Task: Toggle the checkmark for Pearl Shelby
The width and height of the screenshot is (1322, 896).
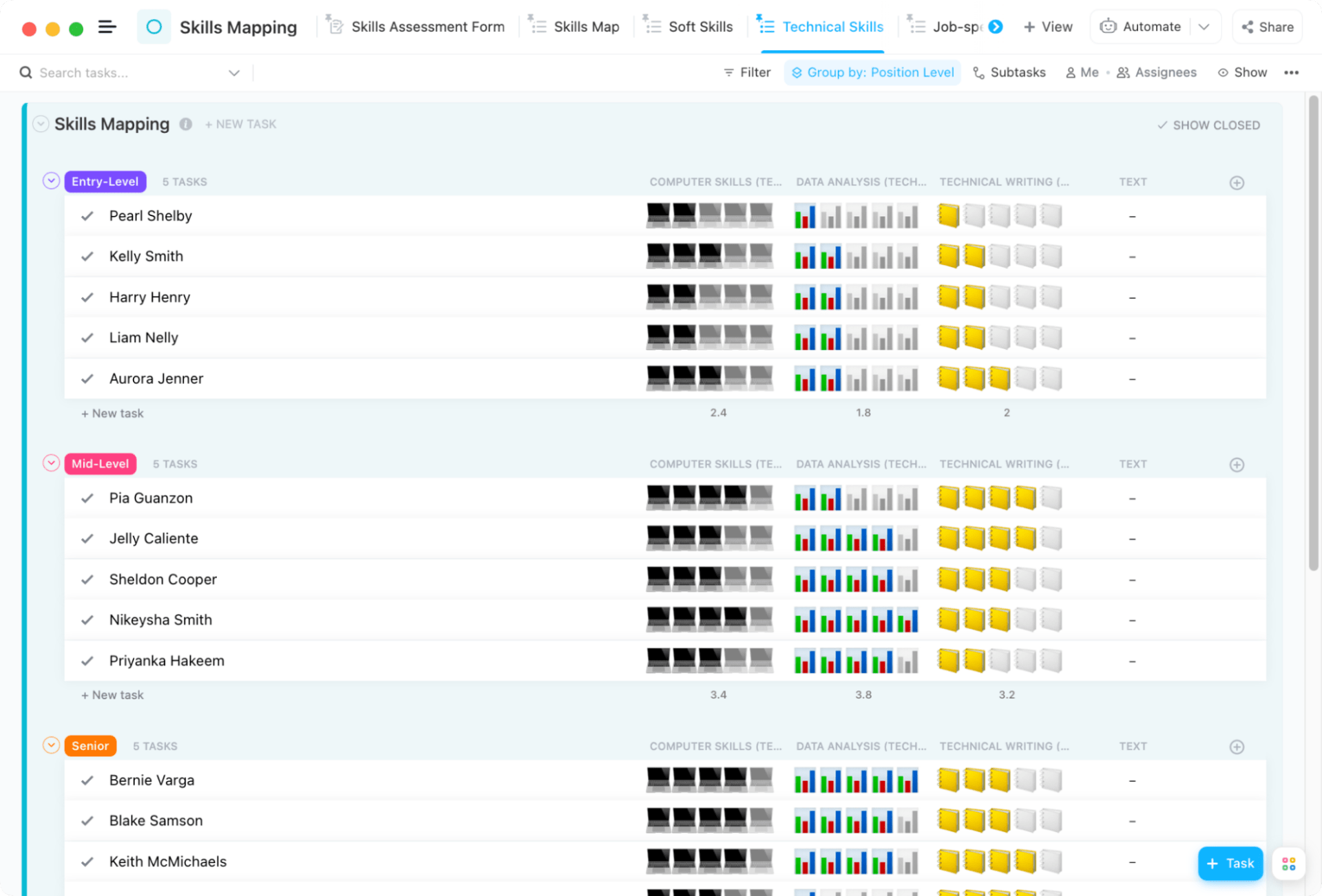Action: tap(87, 216)
